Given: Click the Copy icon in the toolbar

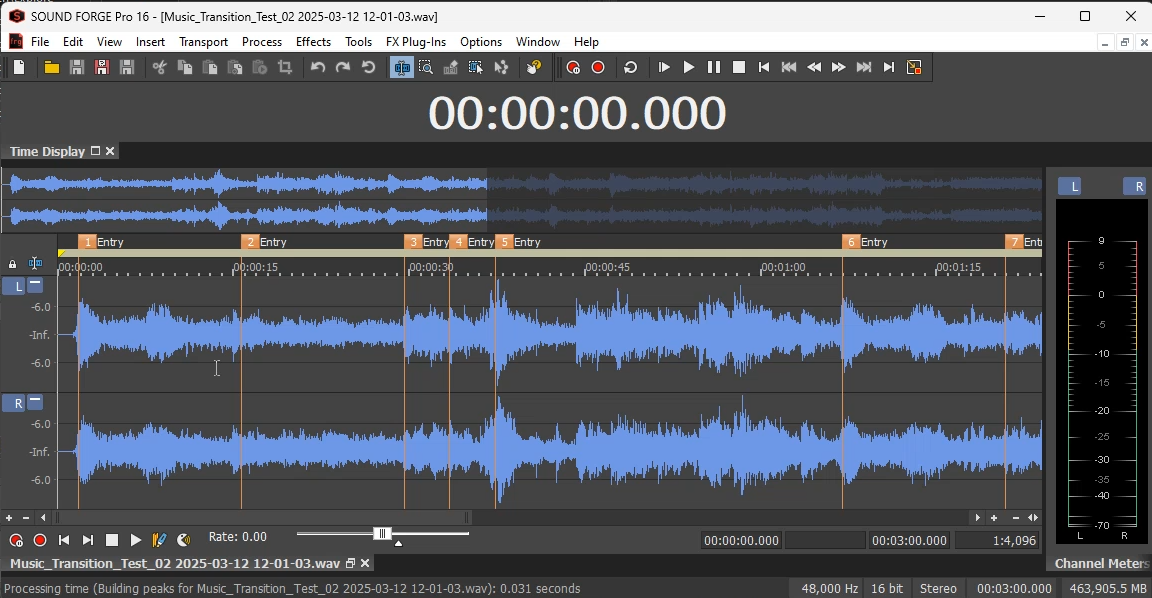Looking at the screenshot, I should pyautogui.click(x=184, y=68).
